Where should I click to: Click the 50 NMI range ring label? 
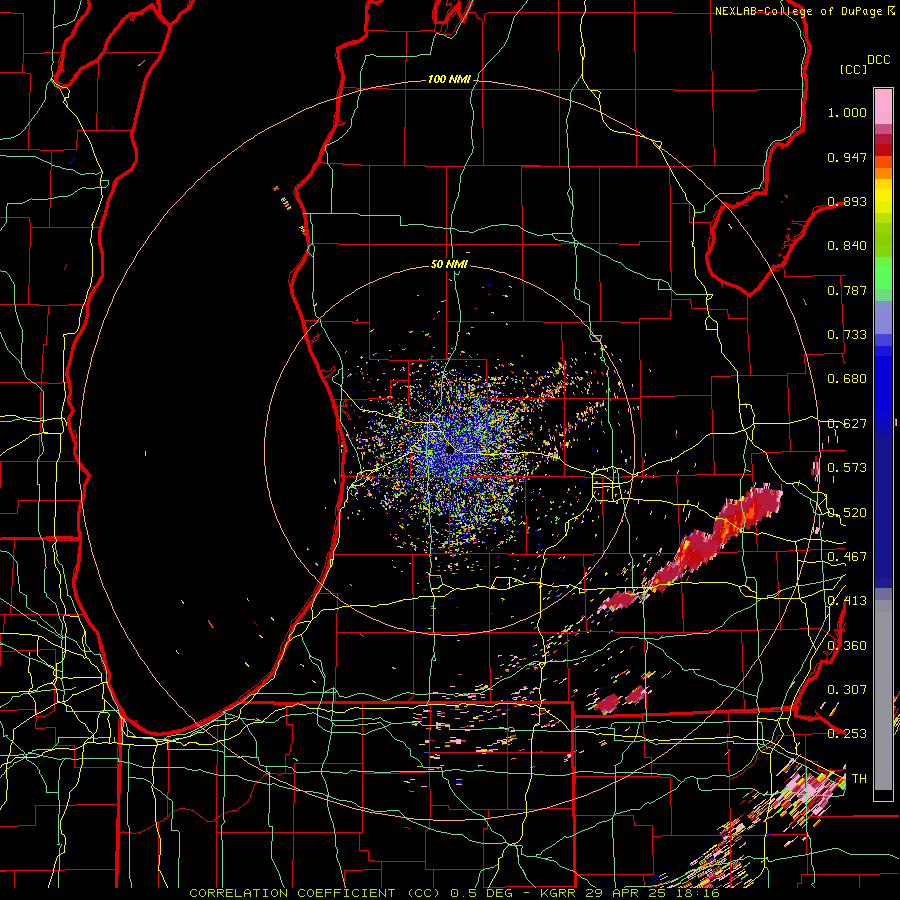tap(449, 265)
